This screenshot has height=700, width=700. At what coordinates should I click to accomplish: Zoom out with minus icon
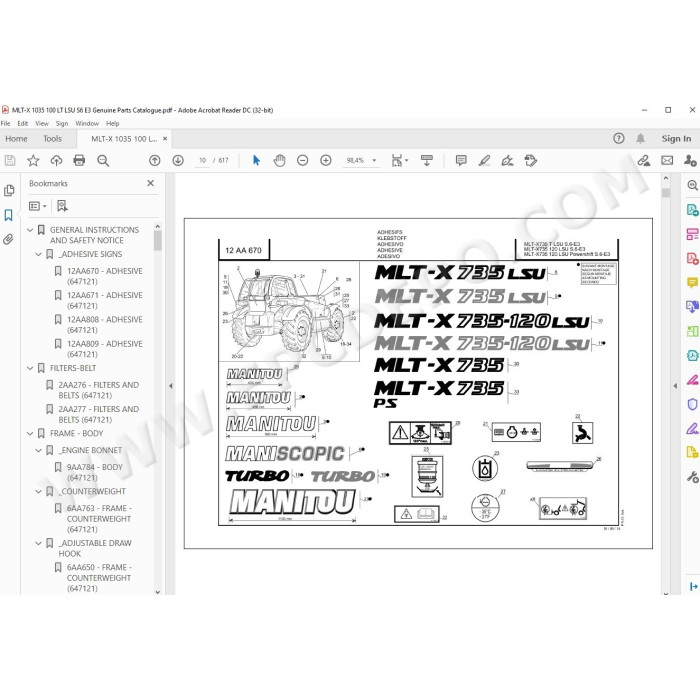coord(303,160)
